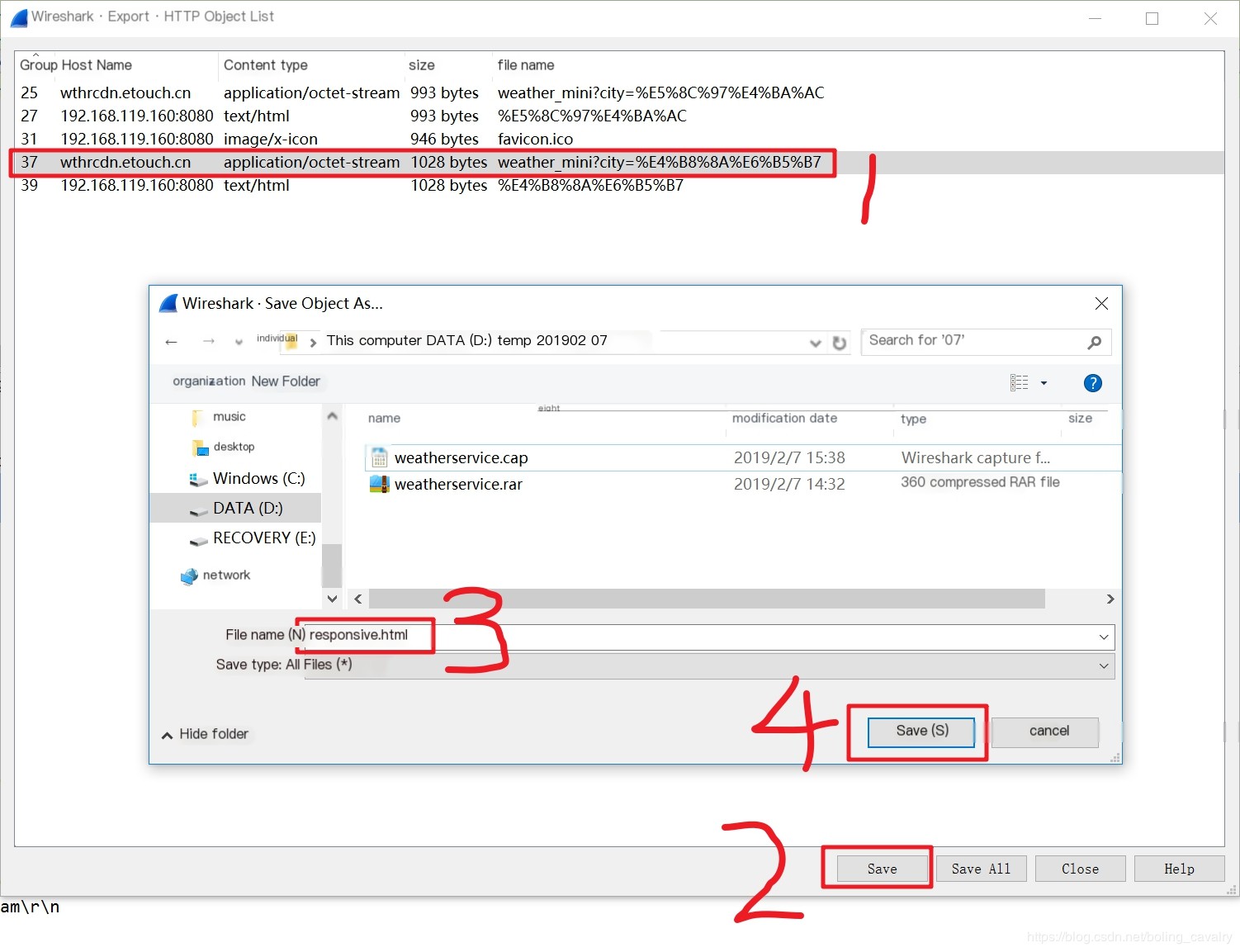Click the horizontal scrollbar track in file list
This screenshot has height=952, width=1240.
pos(707,599)
